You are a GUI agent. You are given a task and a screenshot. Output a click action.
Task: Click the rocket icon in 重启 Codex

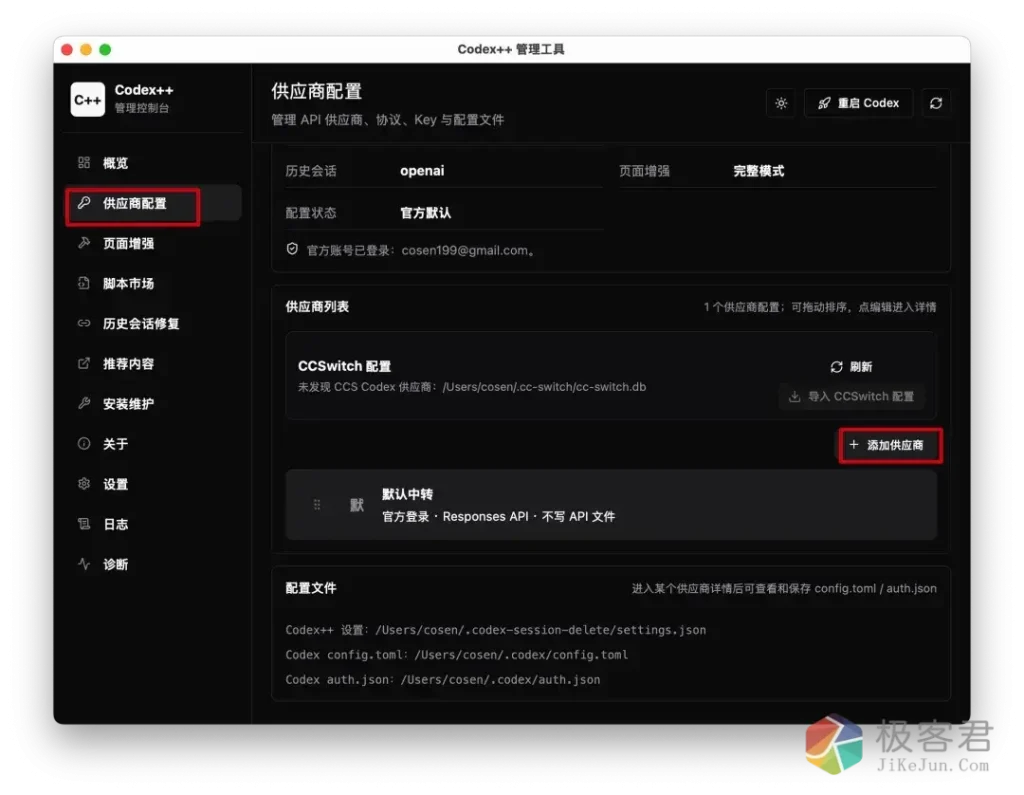click(x=824, y=103)
